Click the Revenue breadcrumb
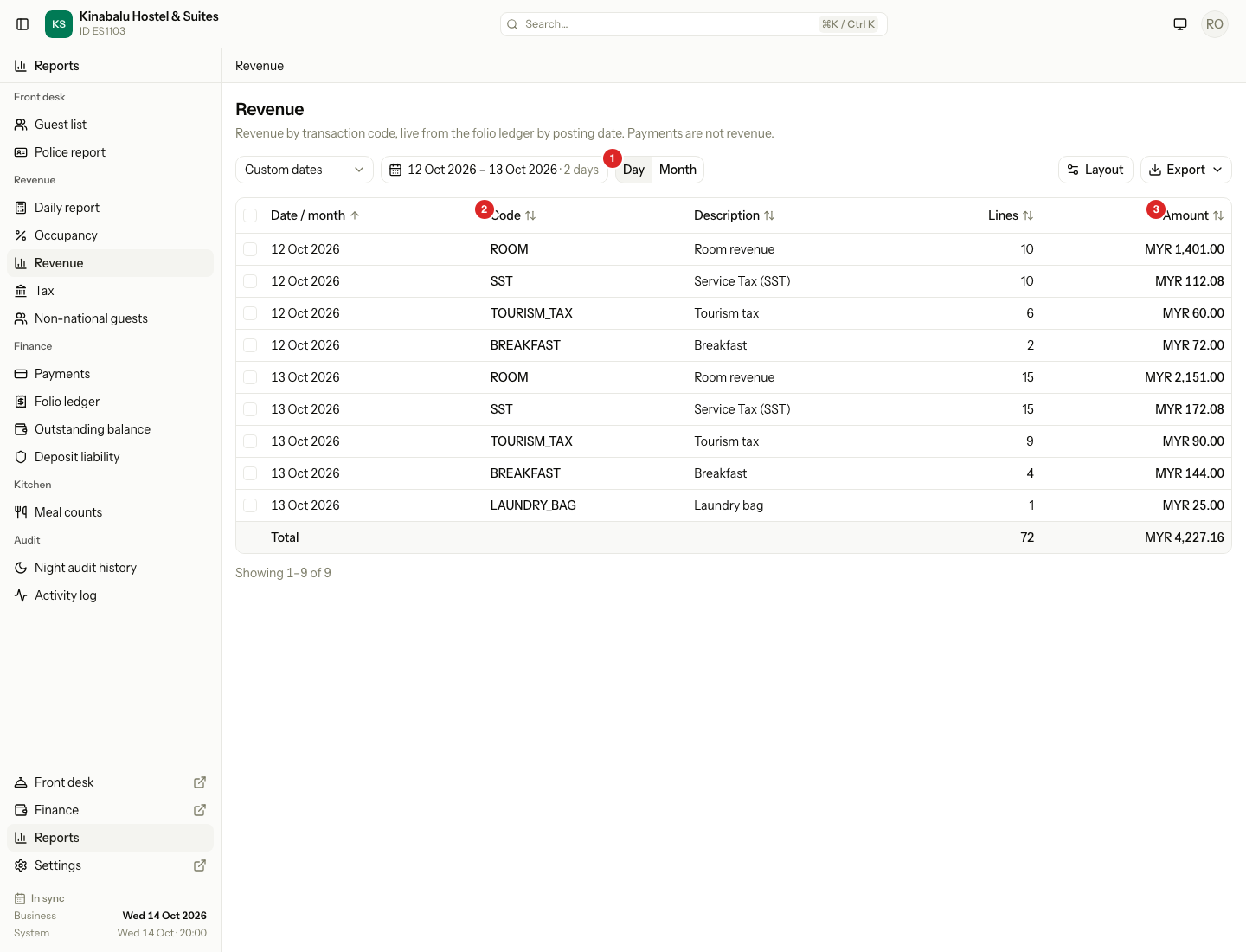 pos(260,66)
